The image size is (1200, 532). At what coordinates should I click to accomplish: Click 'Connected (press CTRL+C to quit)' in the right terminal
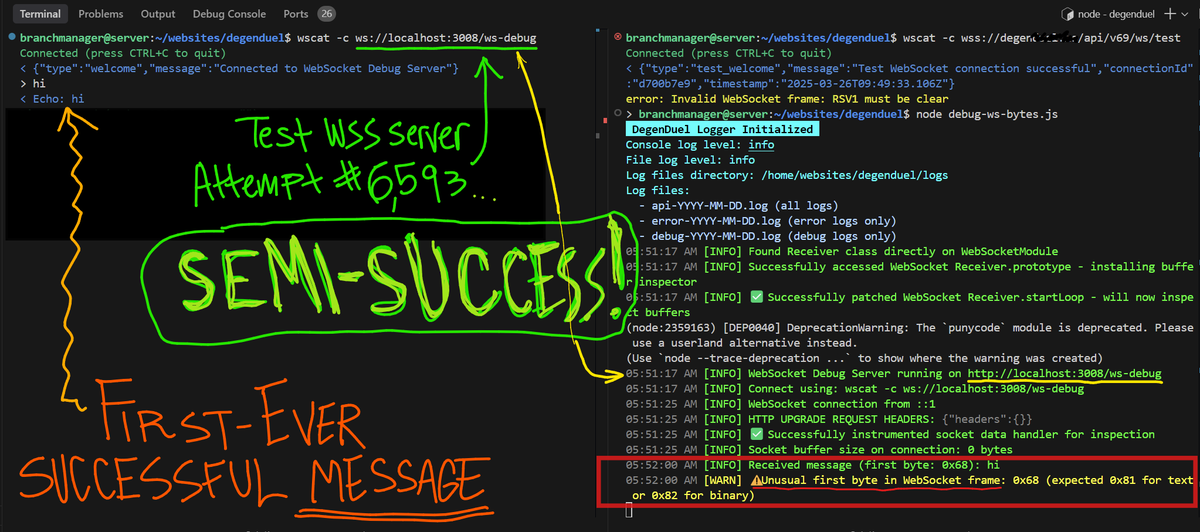728,53
